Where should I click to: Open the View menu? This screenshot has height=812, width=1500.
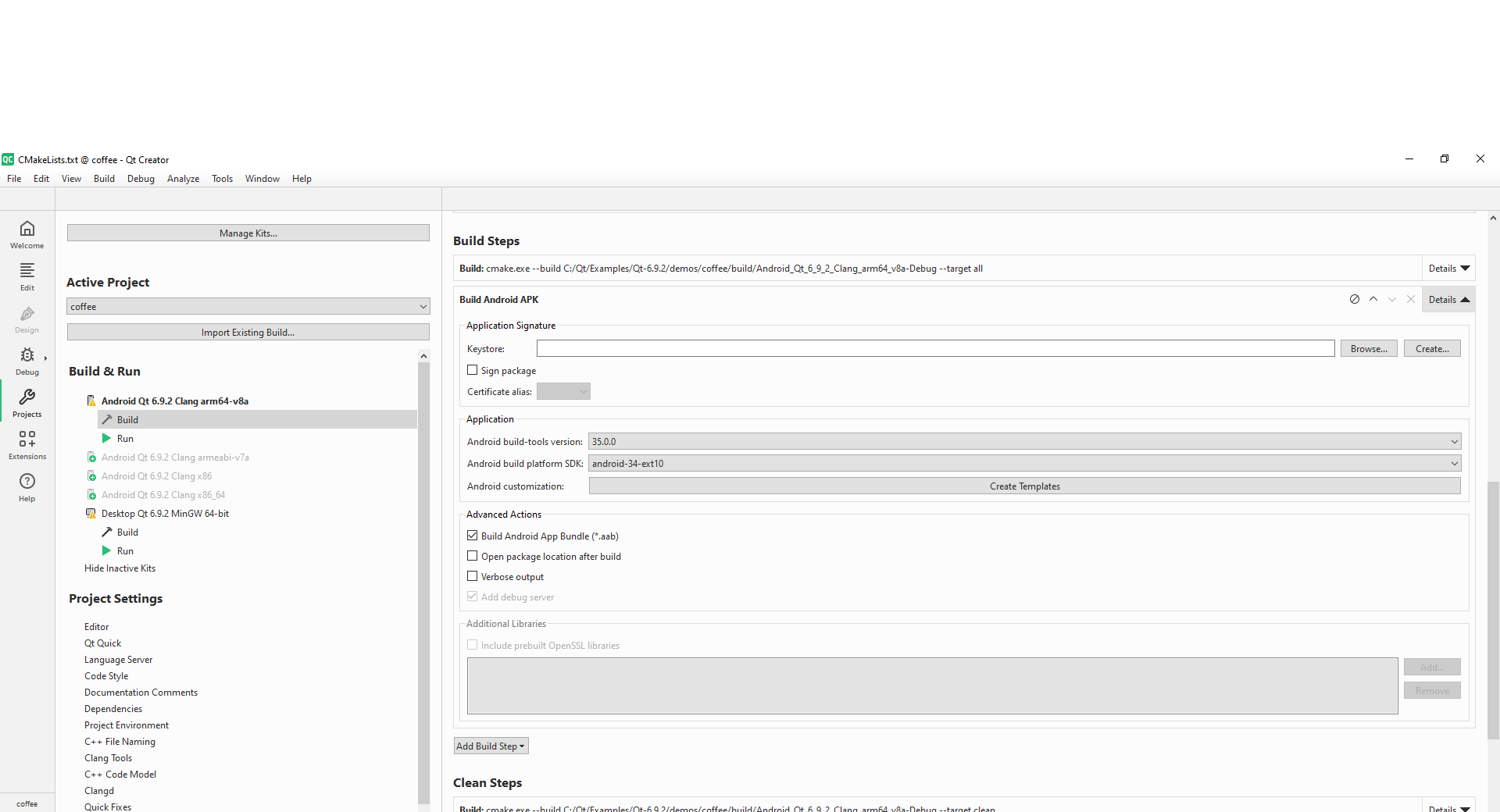pos(71,179)
